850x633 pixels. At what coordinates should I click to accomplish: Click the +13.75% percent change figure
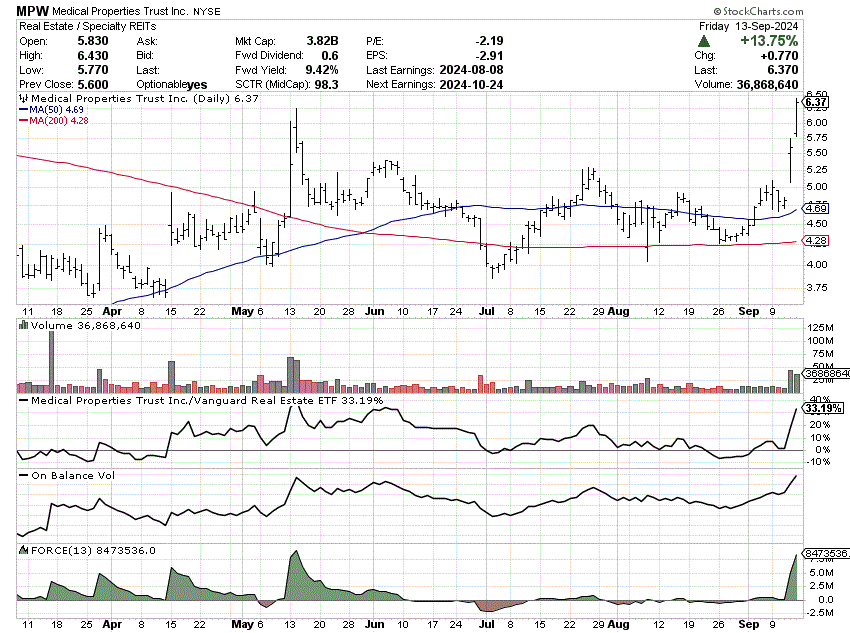[x=769, y=41]
